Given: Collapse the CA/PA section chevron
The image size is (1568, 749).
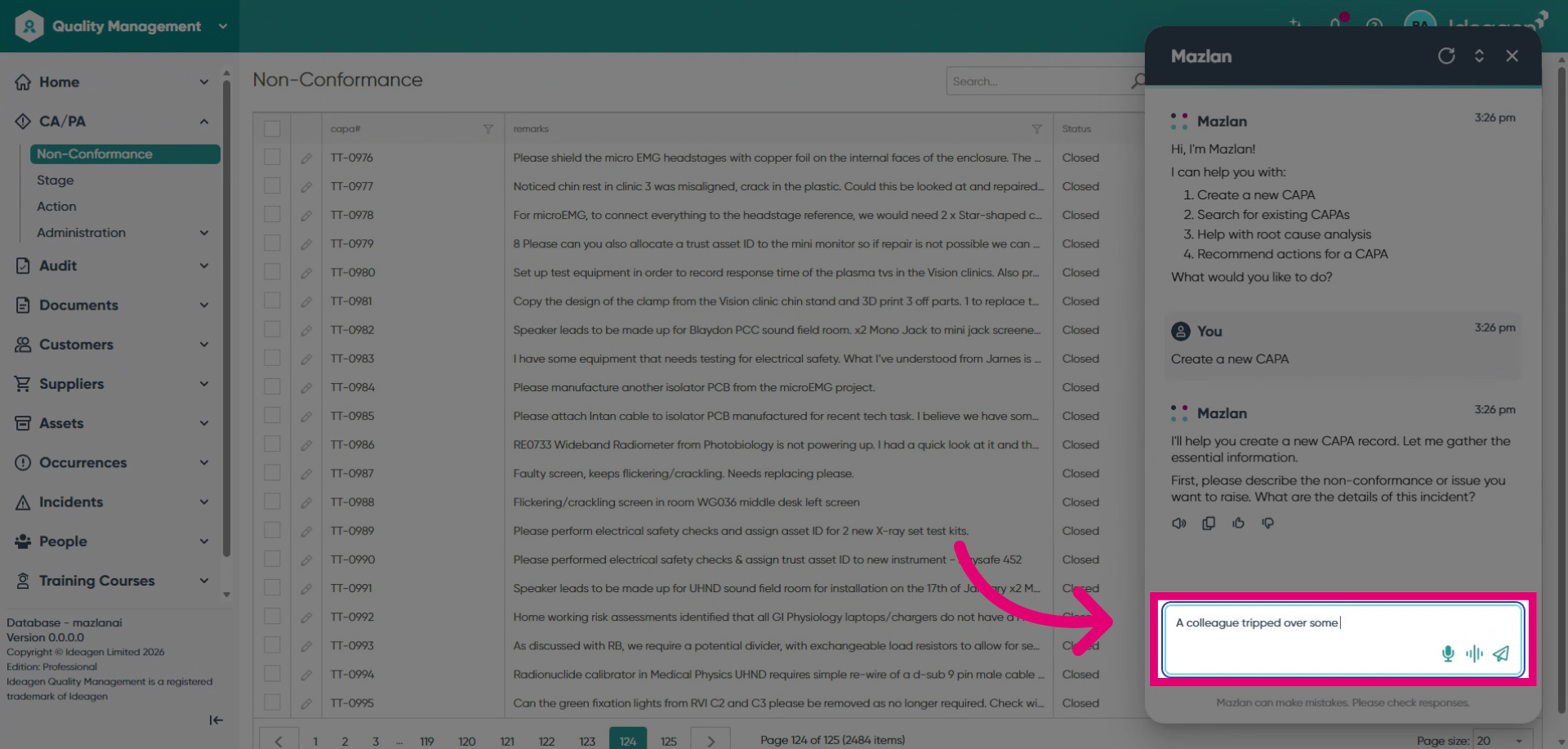Looking at the screenshot, I should pos(204,121).
